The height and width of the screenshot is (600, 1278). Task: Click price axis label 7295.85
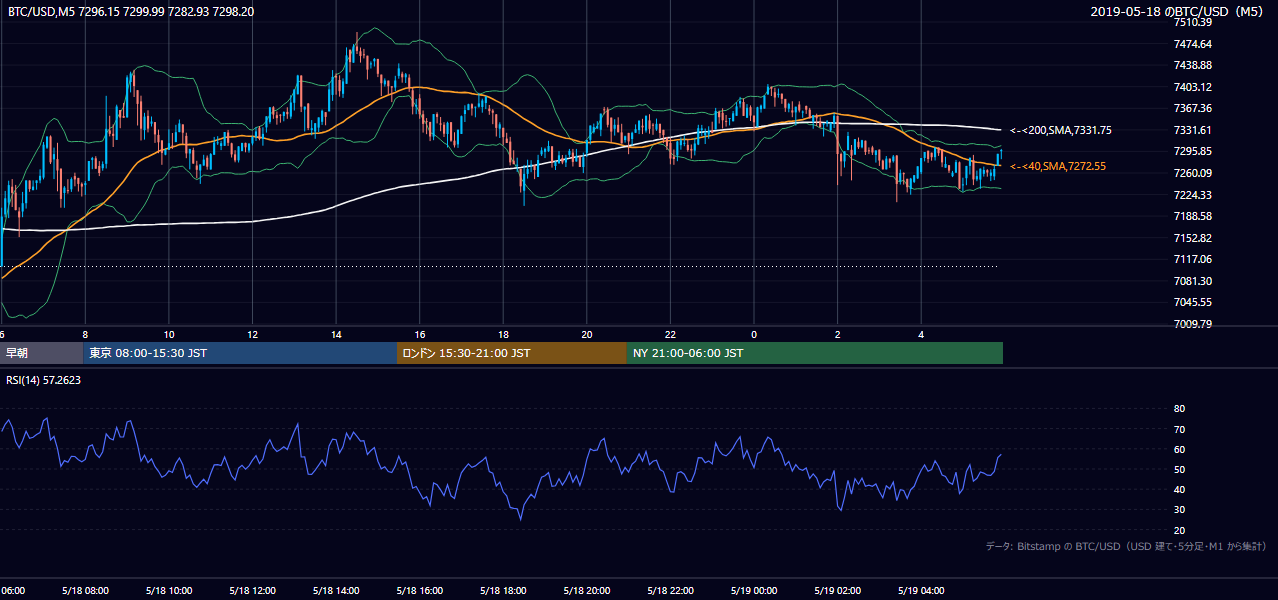pos(1192,151)
